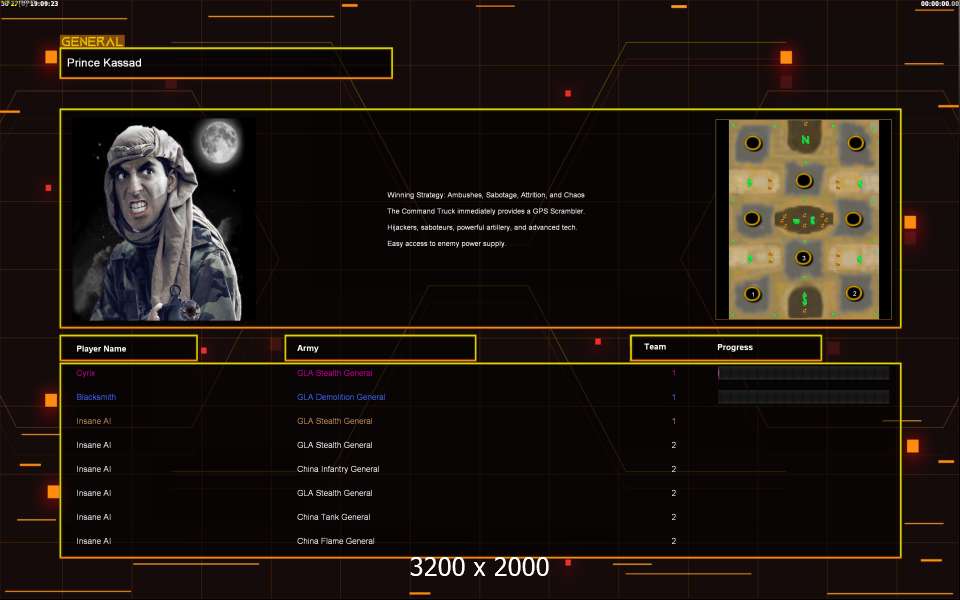Click the green dollar sign at map bottom

(805, 299)
